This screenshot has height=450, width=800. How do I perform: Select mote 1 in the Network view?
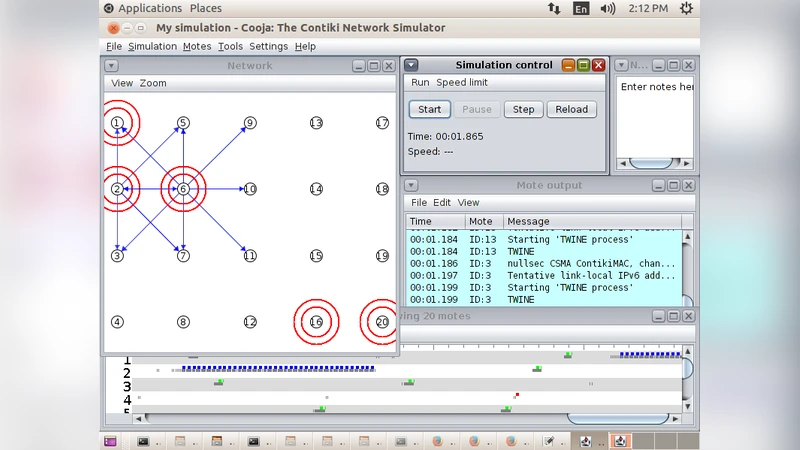click(117, 123)
